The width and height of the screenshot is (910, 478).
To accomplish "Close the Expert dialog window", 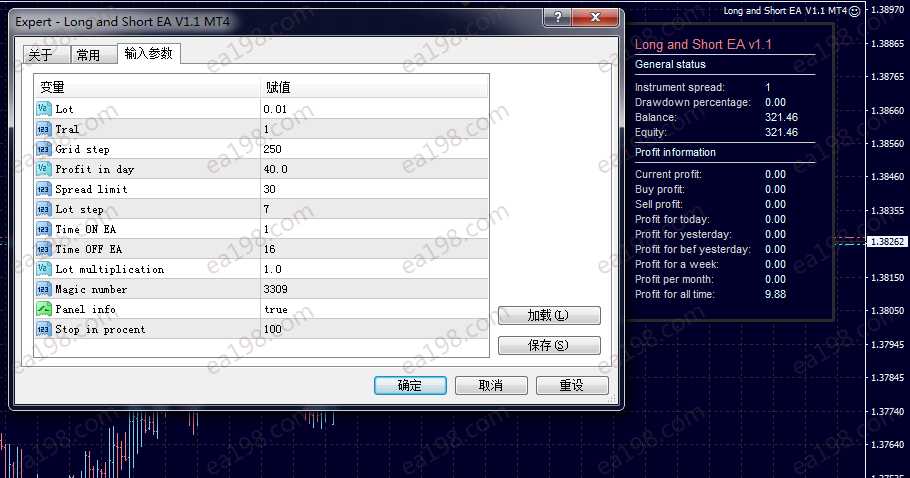I will (x=595, y=17).
